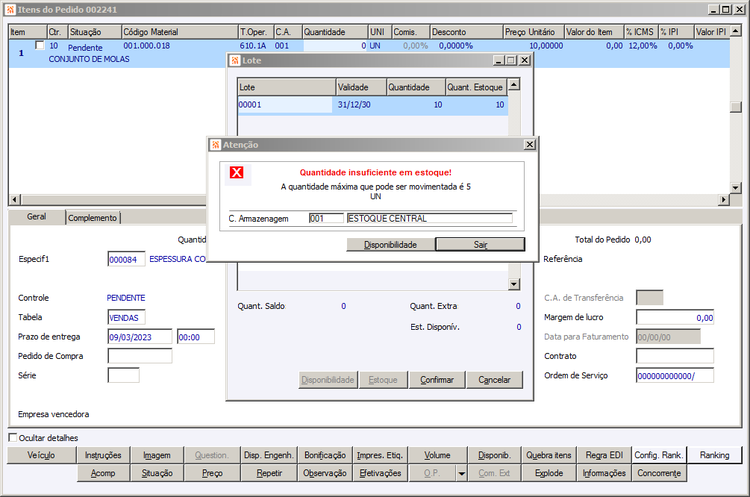The height and width of the screenshot is (497, 750).
Task: Click the red X error icon in Atenção dialog
Action: pyautogui.click(x=237, y=172)
